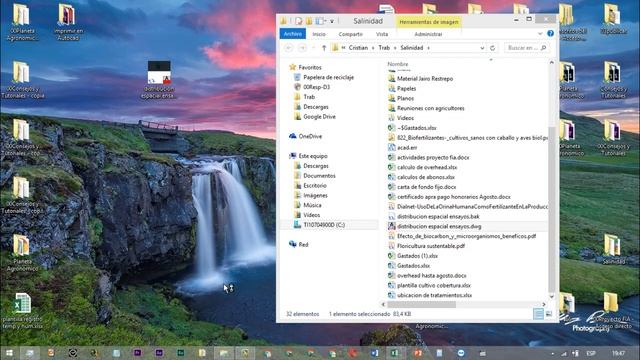Switch to the Inicio ribbon tab
Screen dimensions: 640x360
319,34
